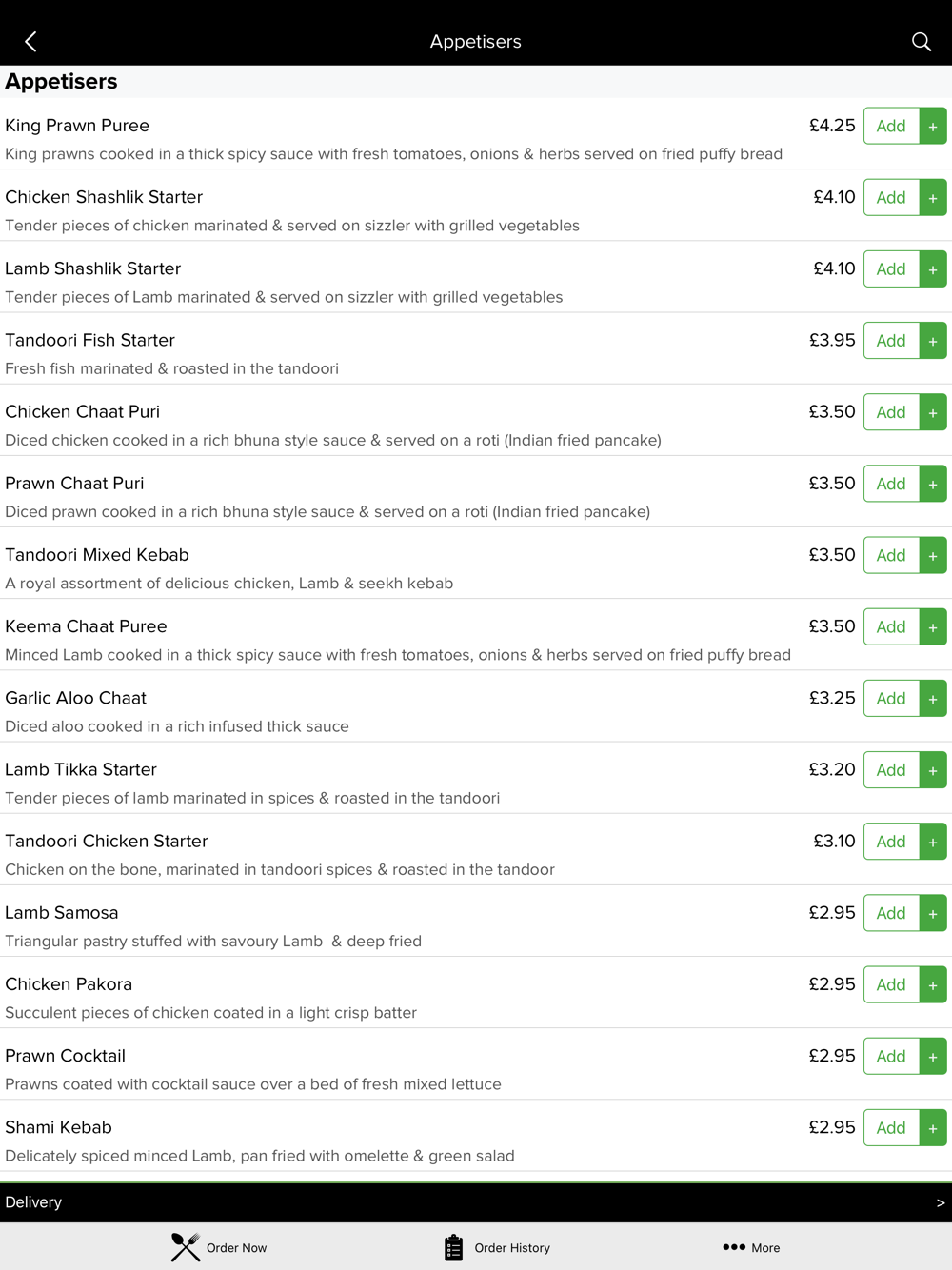Click plus icon for Lamb Samosa
This screenshot has width=952, height=1270.
click(x=933, y=913)
